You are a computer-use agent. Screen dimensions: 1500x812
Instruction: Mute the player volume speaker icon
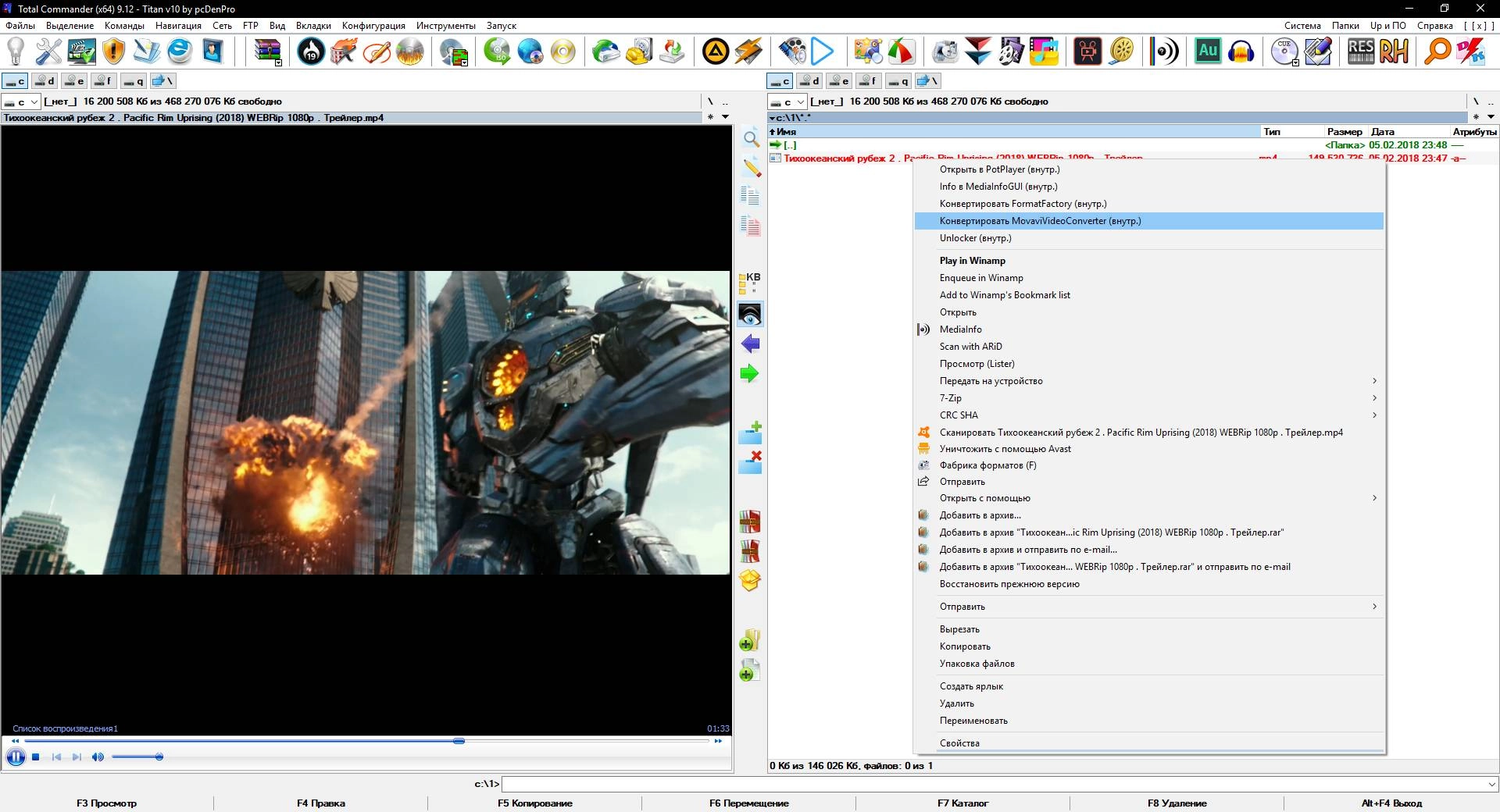tap(98, 757)
